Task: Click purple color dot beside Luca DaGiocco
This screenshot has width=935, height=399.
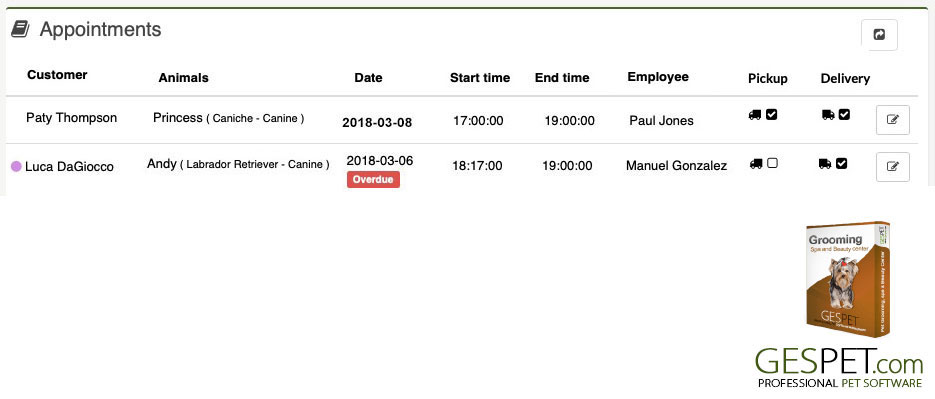Action: coord(16,167)
